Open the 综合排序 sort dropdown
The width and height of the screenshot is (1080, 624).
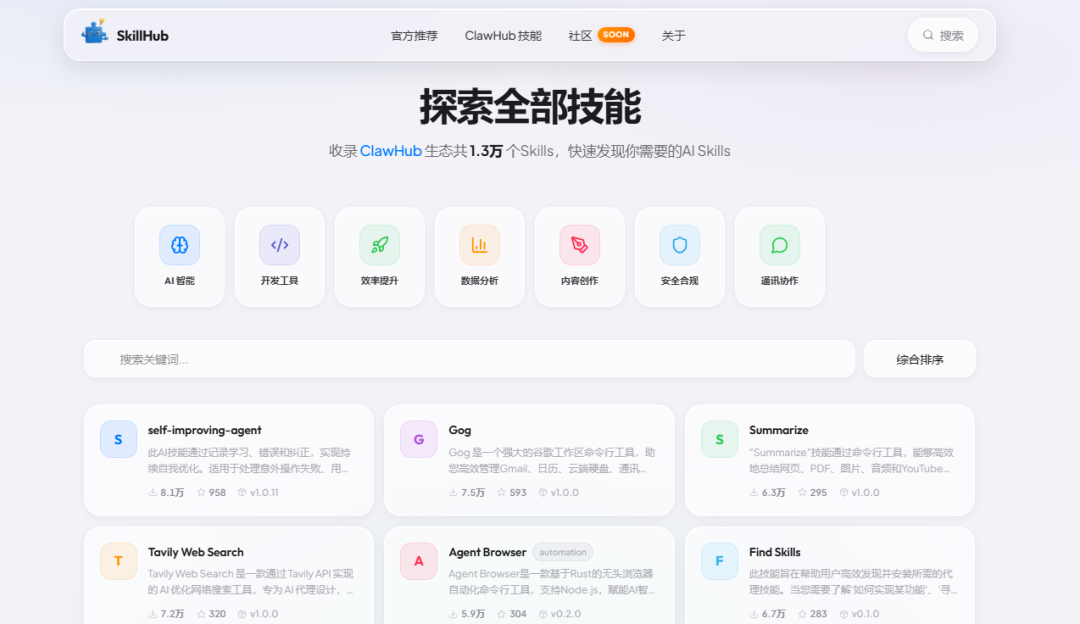[920, 359]
